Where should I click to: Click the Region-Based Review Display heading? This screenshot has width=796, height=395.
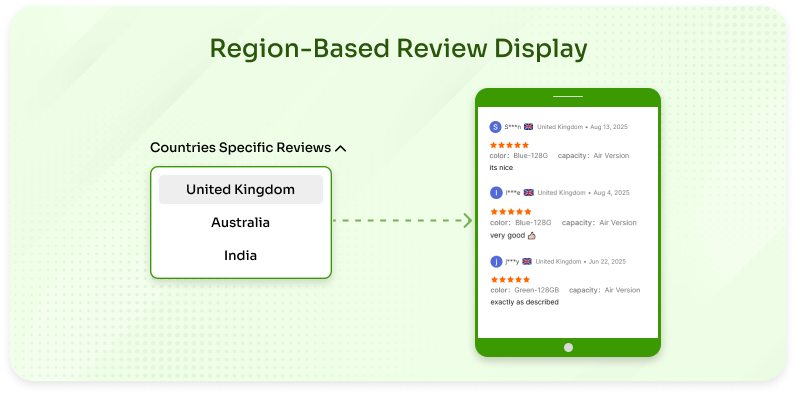pos(399,50)
